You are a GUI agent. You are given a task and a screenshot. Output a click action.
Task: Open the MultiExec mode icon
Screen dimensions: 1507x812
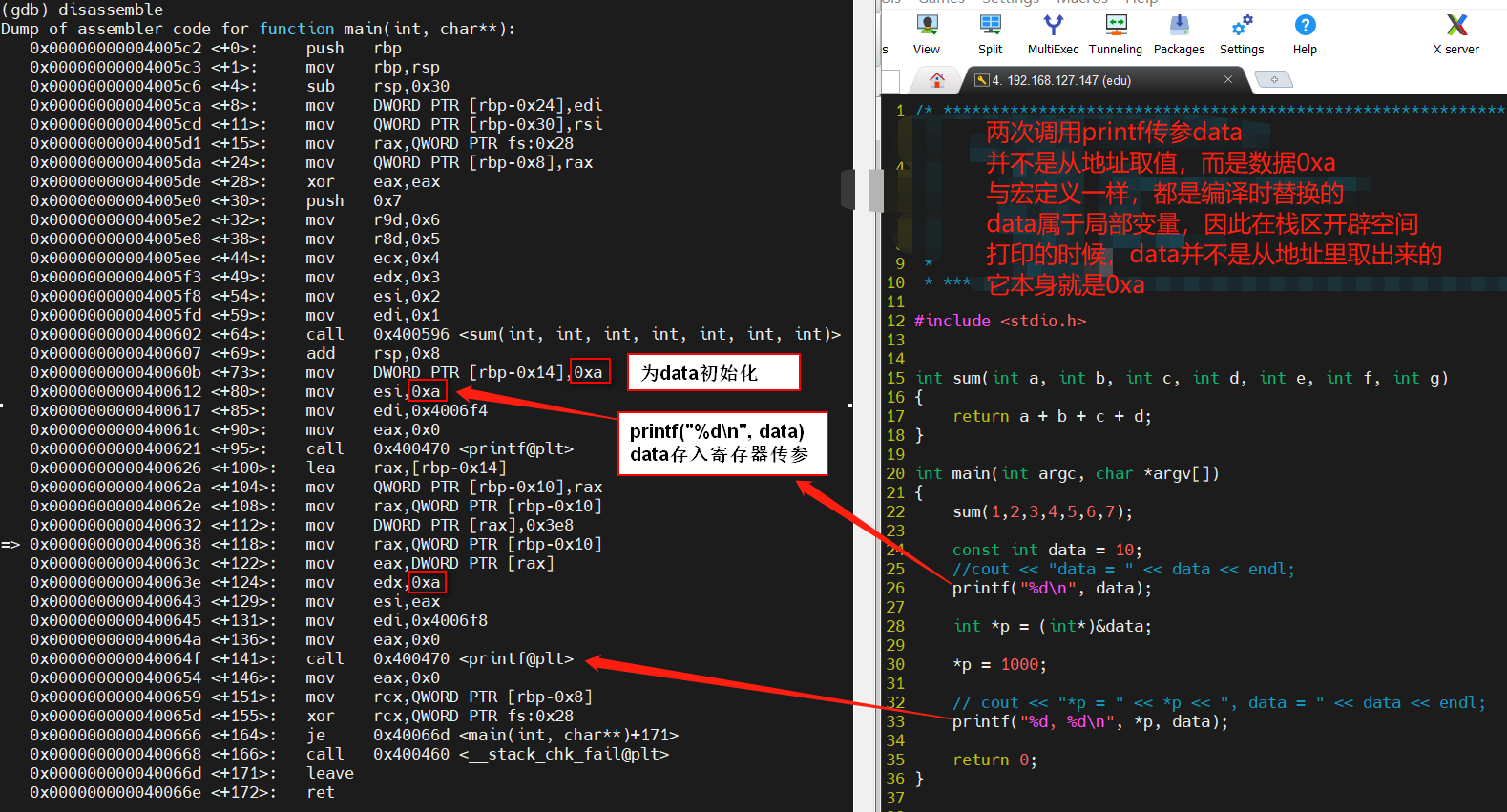(x=1053, y=34)
